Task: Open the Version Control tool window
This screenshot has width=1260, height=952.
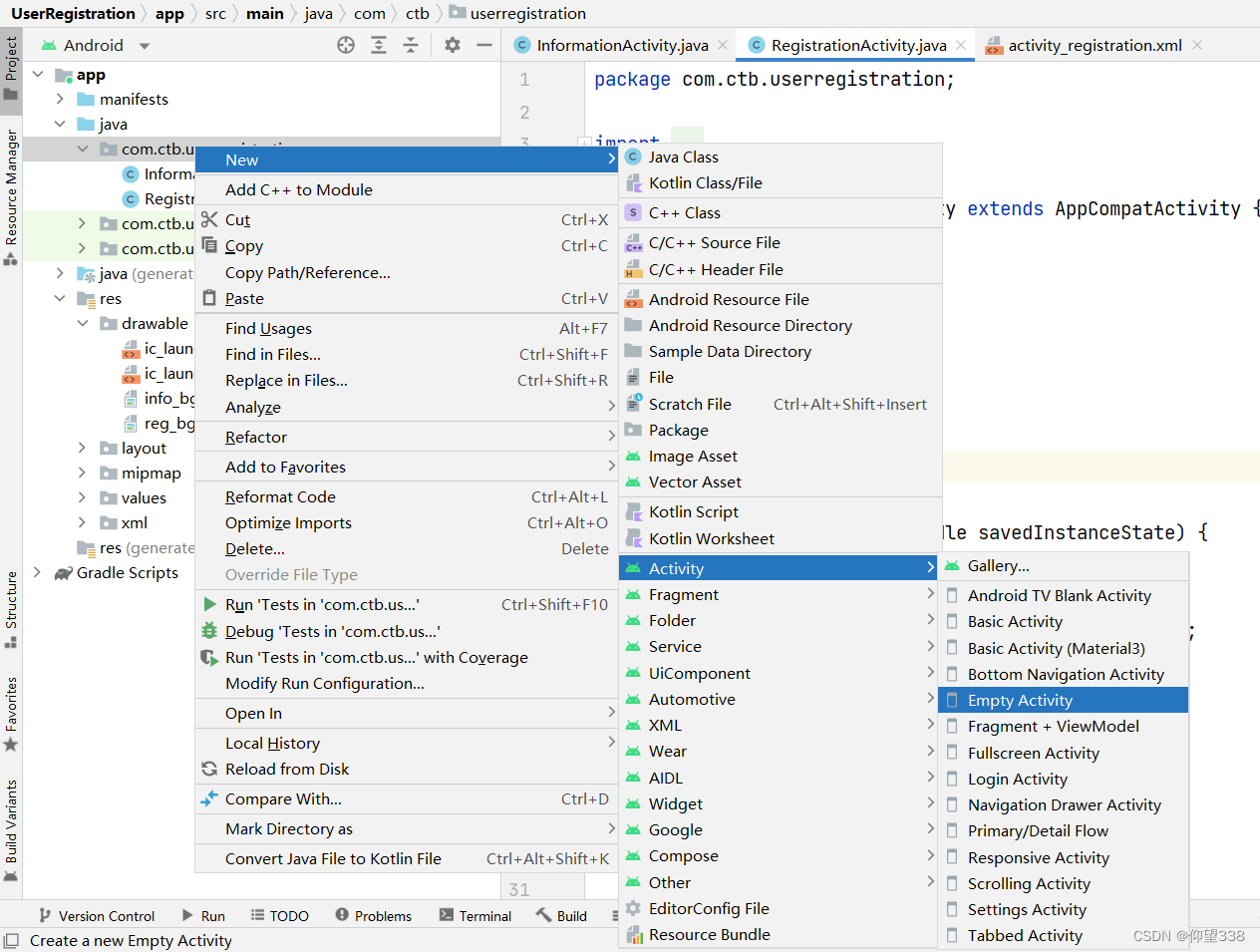Action: point(96,915)
